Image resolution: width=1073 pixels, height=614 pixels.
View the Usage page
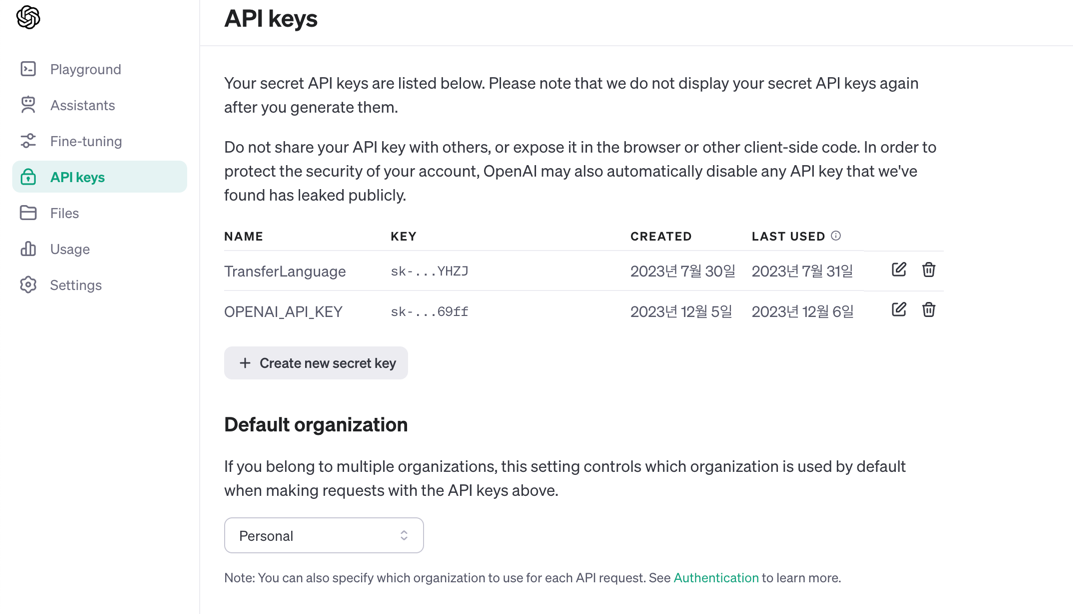tap(70, 249)
